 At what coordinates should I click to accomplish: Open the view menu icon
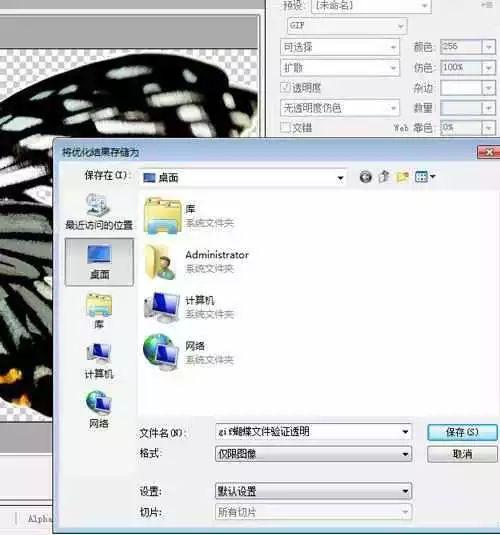[425, 177]
